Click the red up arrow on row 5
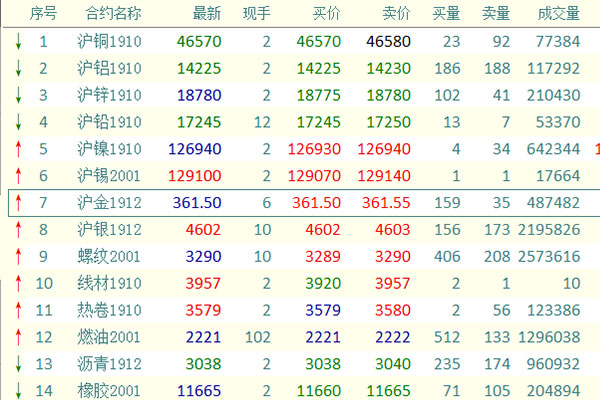 [18, 149]
